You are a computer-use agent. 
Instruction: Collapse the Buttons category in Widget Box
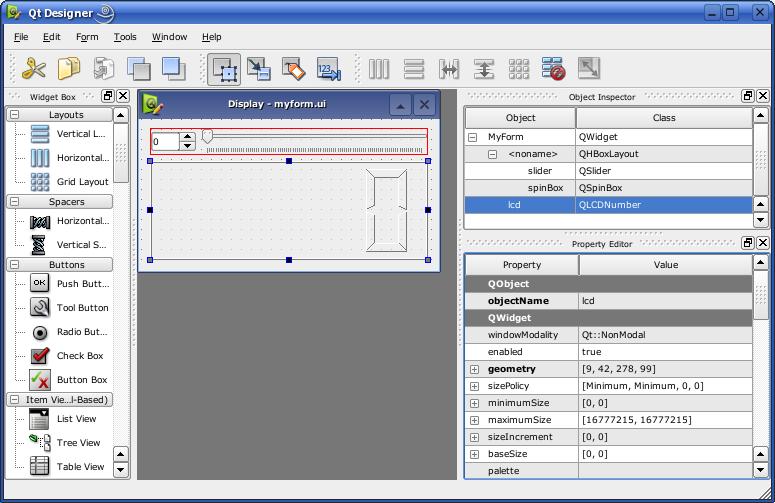(x=15, y=265)
